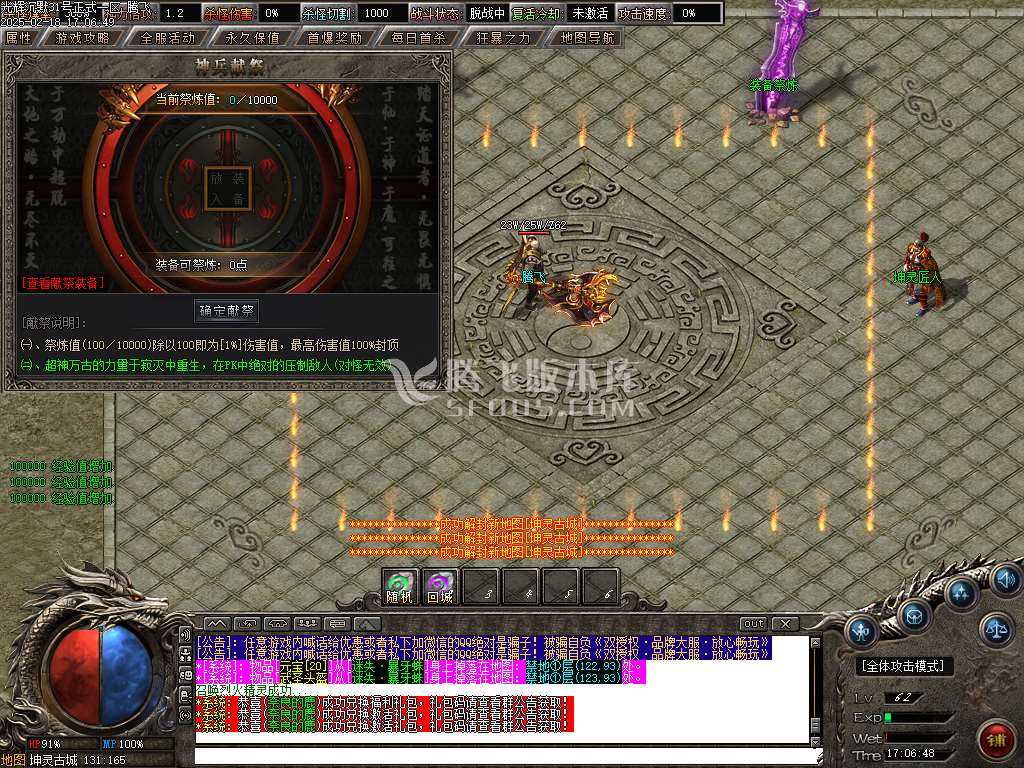Open the trade scales orb button
Screen dimensions: 1024x768
[x=995, y=630]
